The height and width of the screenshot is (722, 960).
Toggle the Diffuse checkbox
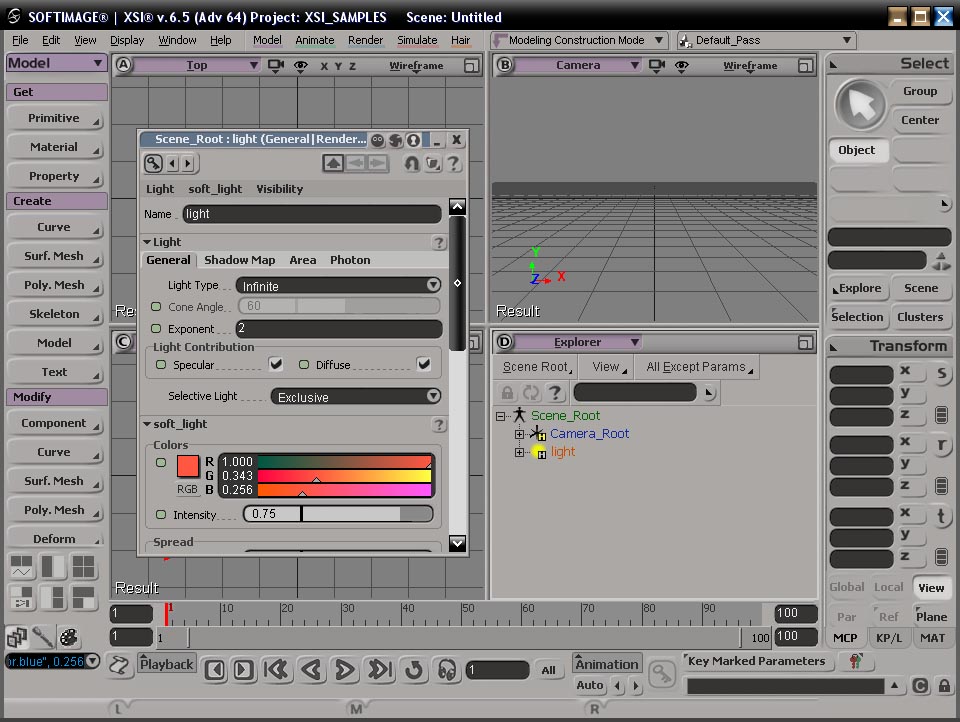click(x=424, y=364)
